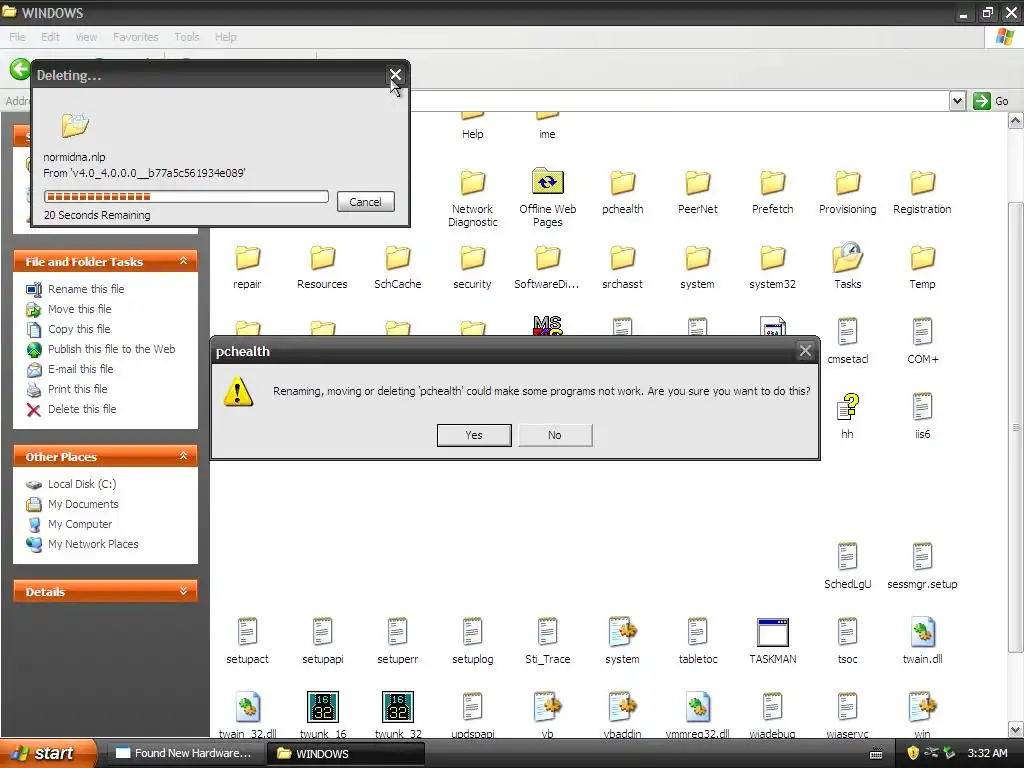Select the system folder icon
Viewport: 1024px width, 768px height.
click(x=697, y=259)
